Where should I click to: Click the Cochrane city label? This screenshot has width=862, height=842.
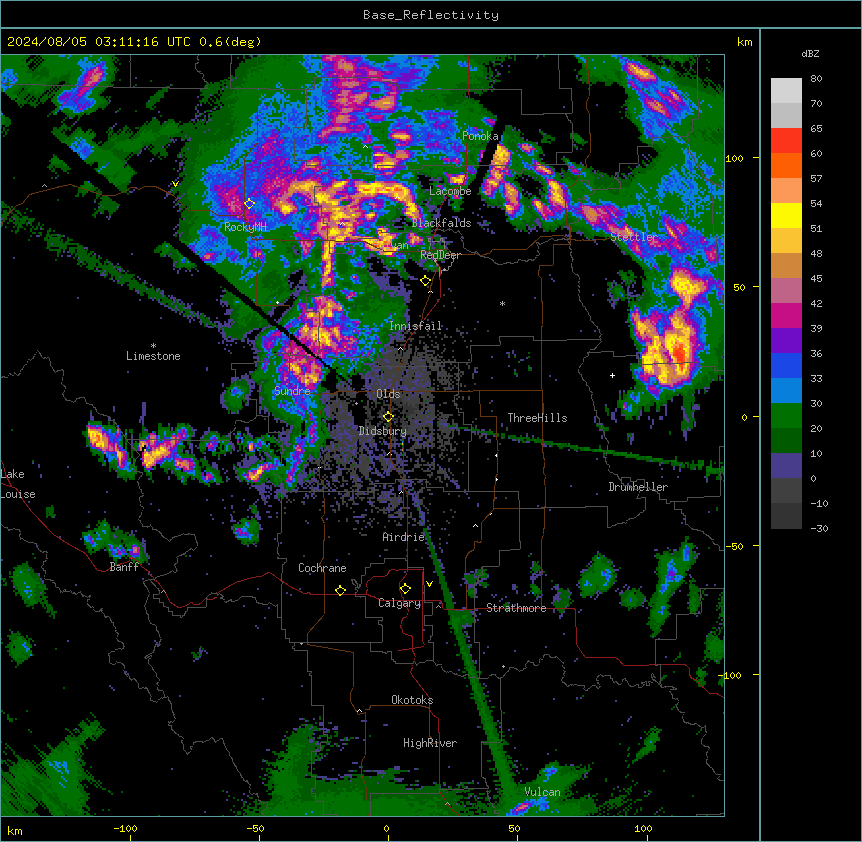click(x=322, y=568)
